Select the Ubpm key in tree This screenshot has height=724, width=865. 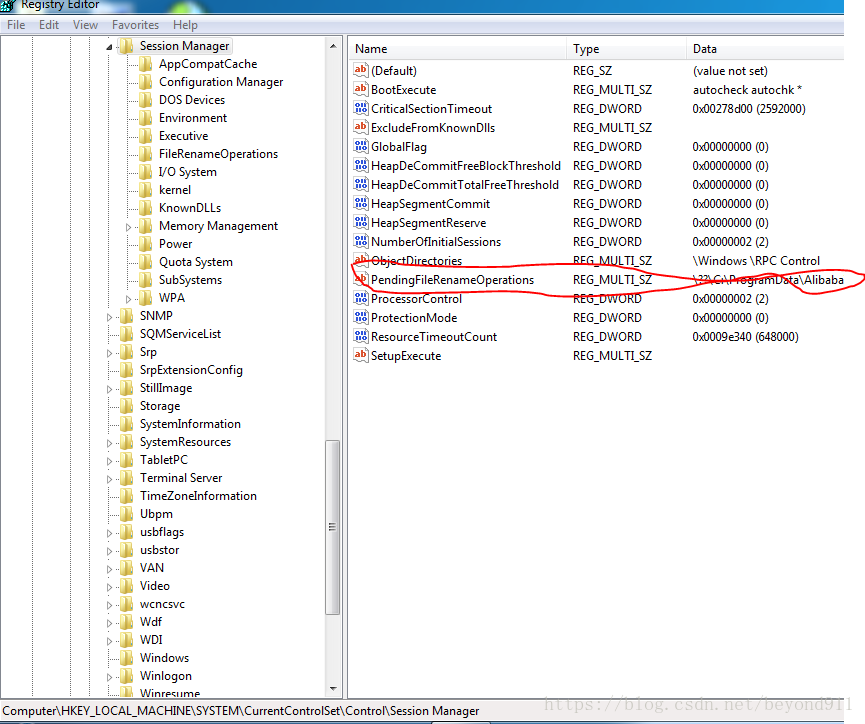[156, 514]
